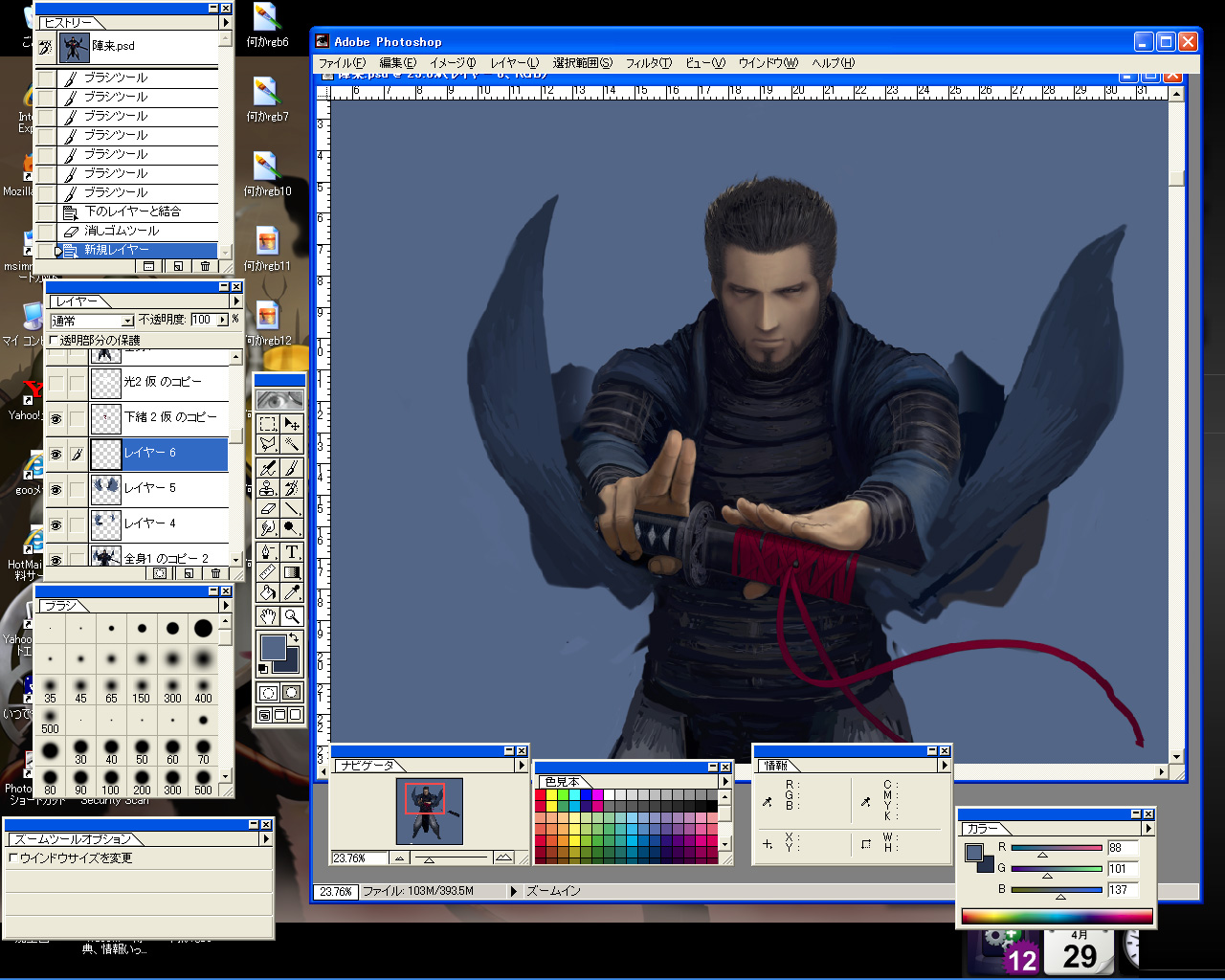Pick the Polygonal Lasso tool

268,444
